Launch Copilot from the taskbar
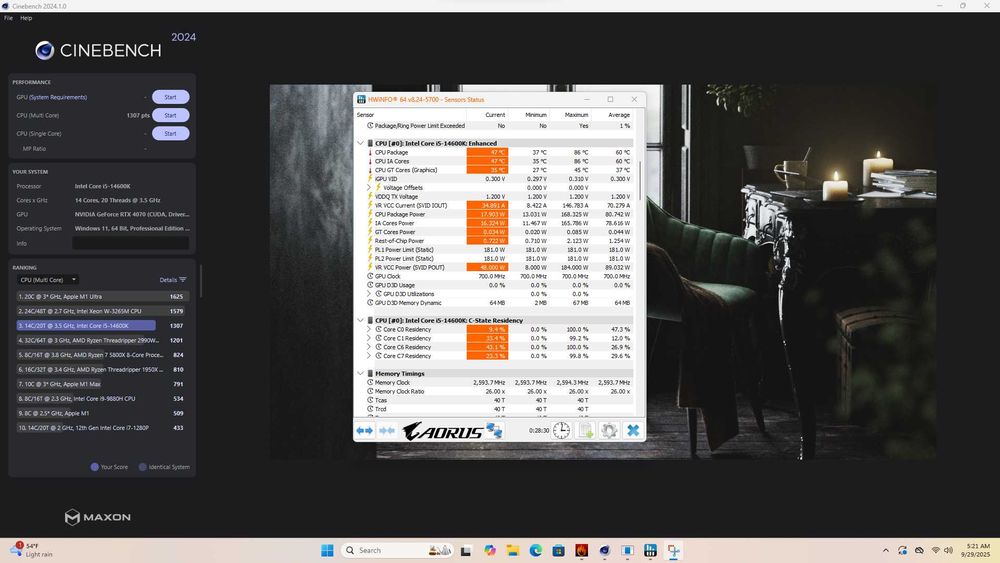The image size is (1000, 563). point(490,550)
